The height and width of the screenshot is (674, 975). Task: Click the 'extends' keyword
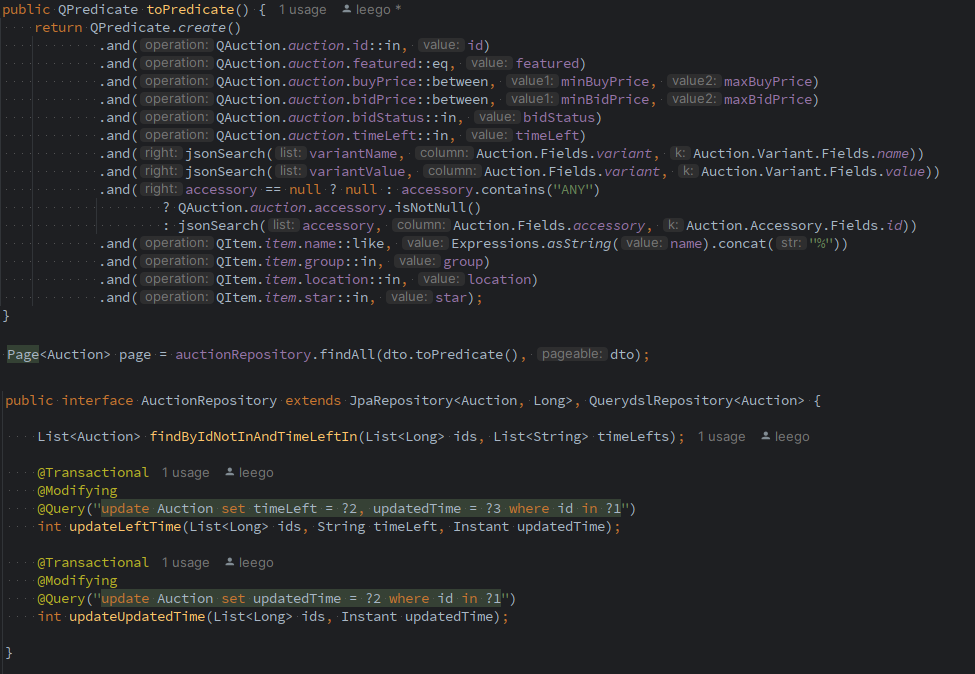point(313,401)
